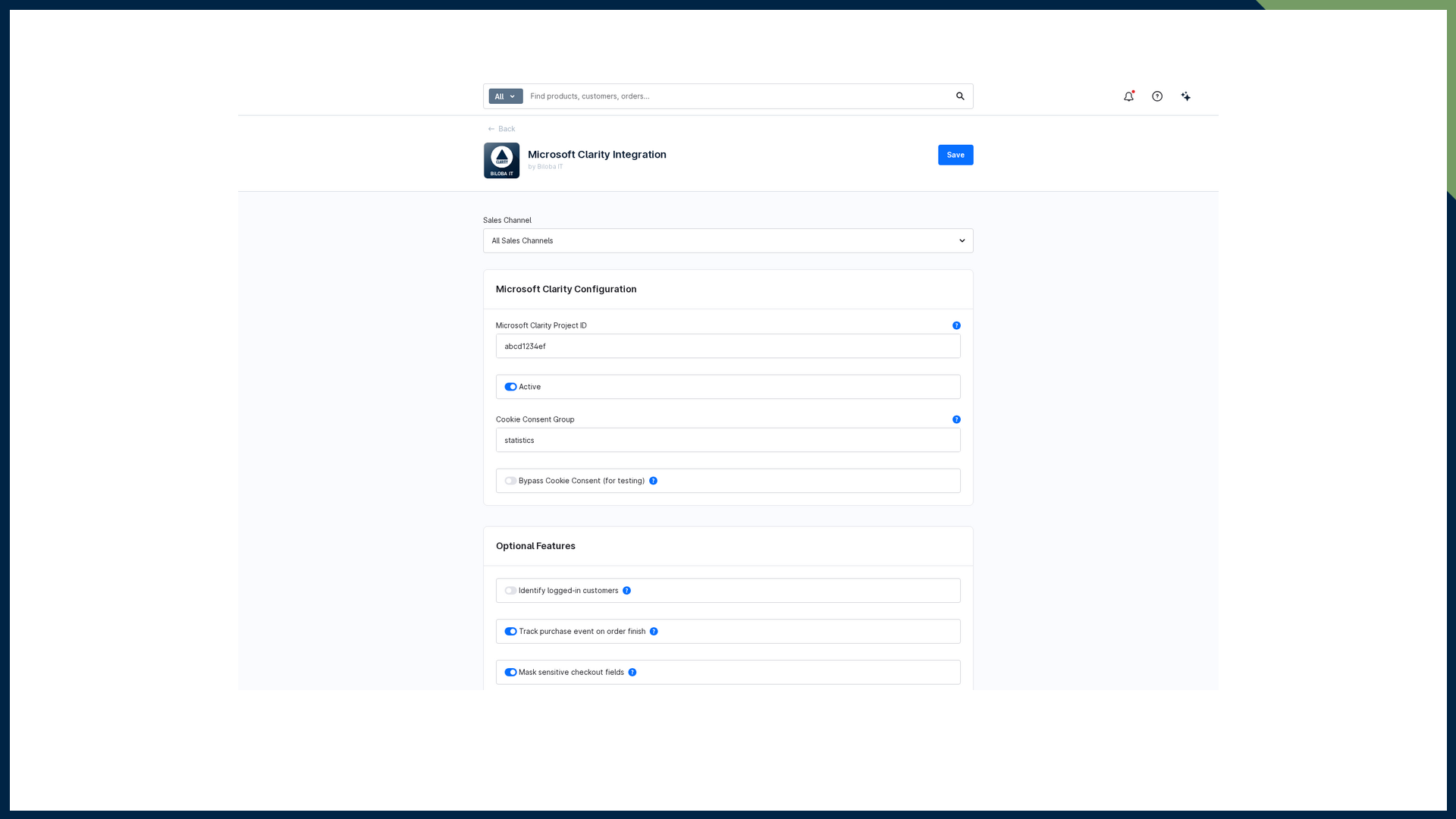This screenshot has height=819, width=1456.
Task: Save the plugin configuration
Action: click(955, 155)
